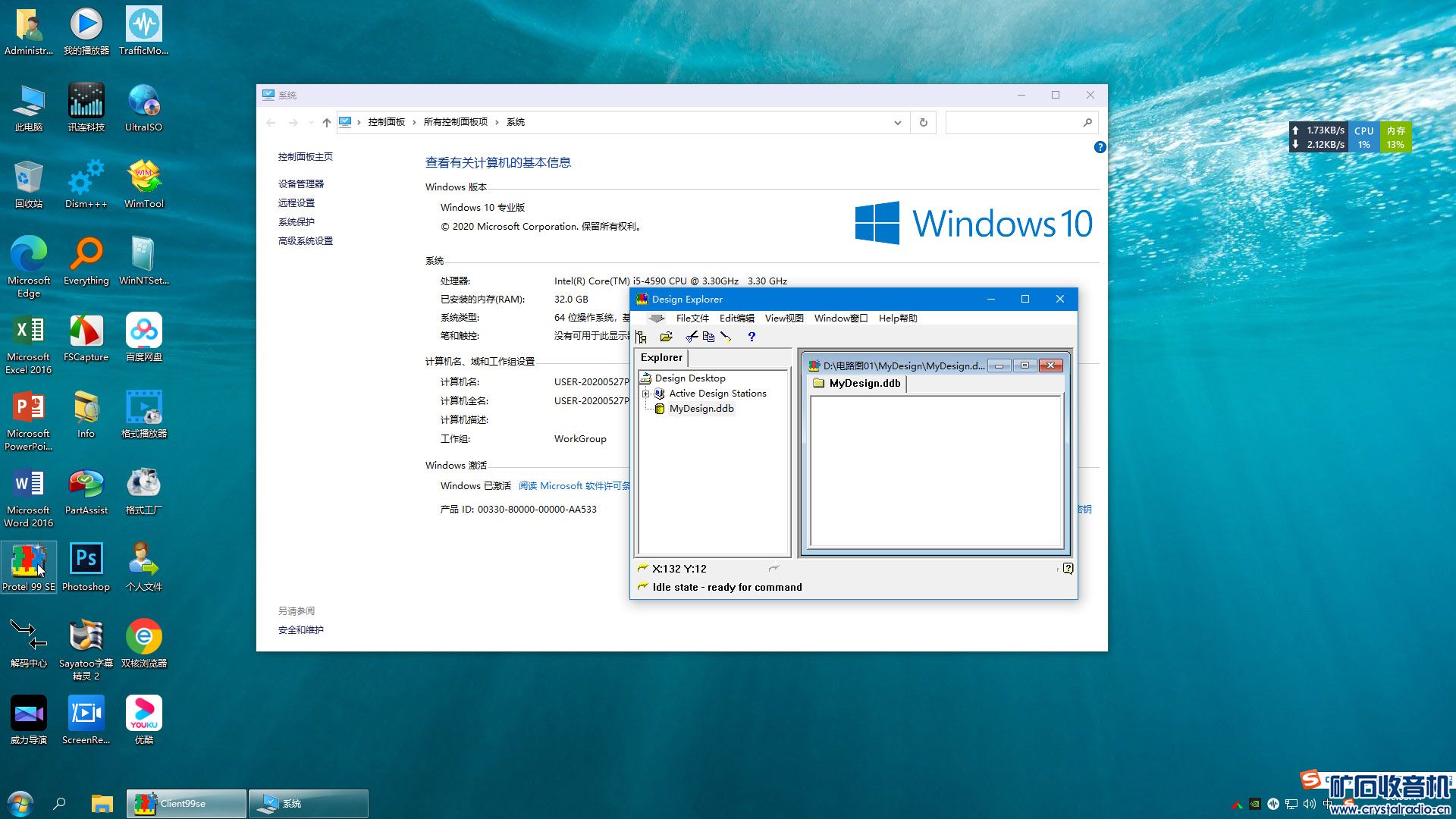The width and height of the screenshot is (1456, 819).
Task: Open the View视图 menu
Action: [783, 318]
